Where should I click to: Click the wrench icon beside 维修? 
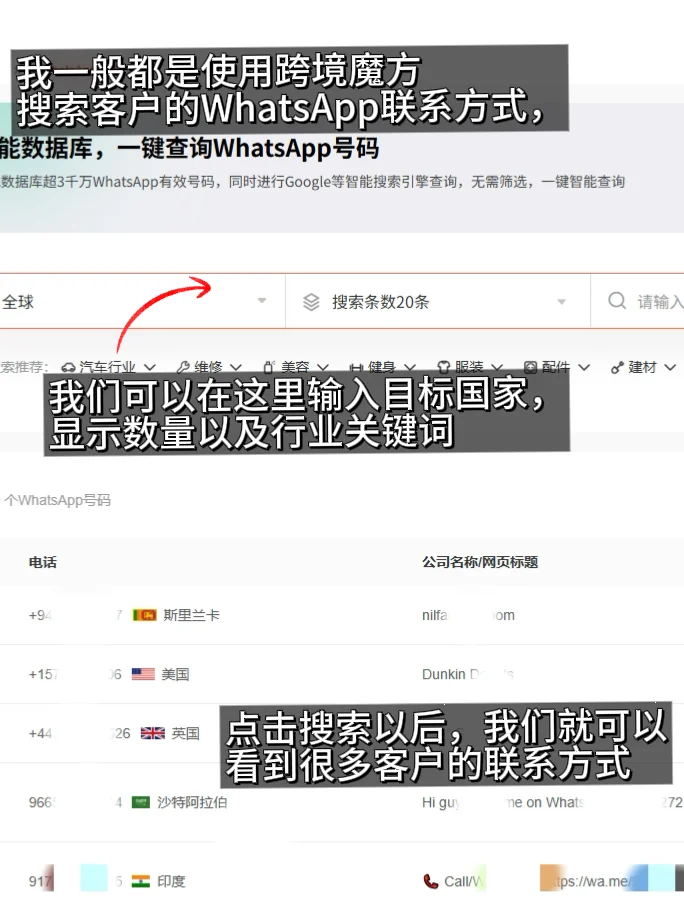pos(183,368)
